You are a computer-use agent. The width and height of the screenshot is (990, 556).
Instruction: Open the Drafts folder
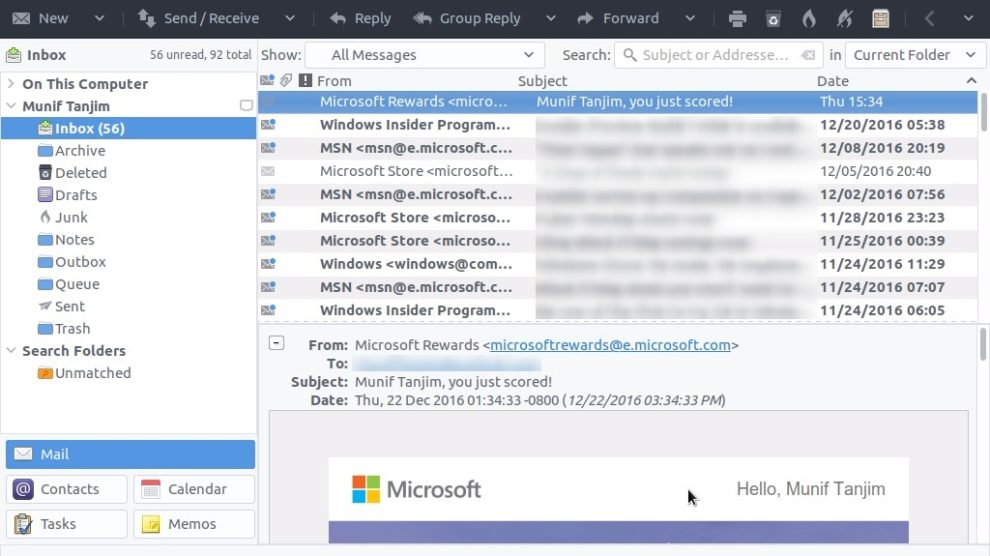click(76, 194)
